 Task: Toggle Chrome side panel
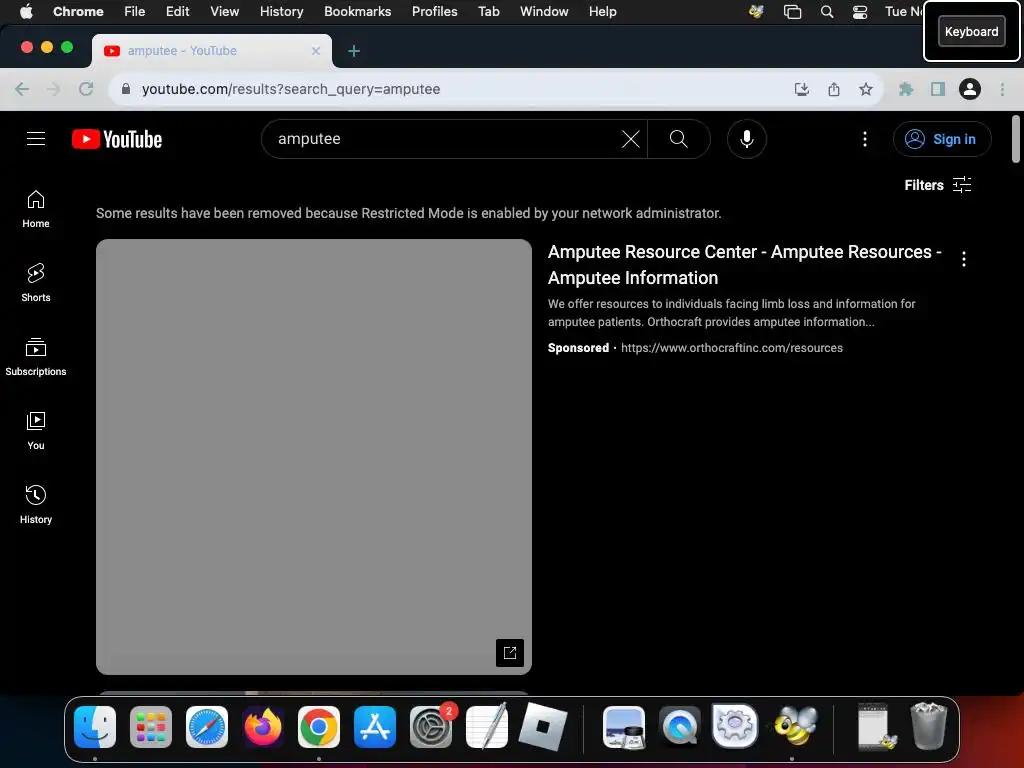(x=937, y=89)
